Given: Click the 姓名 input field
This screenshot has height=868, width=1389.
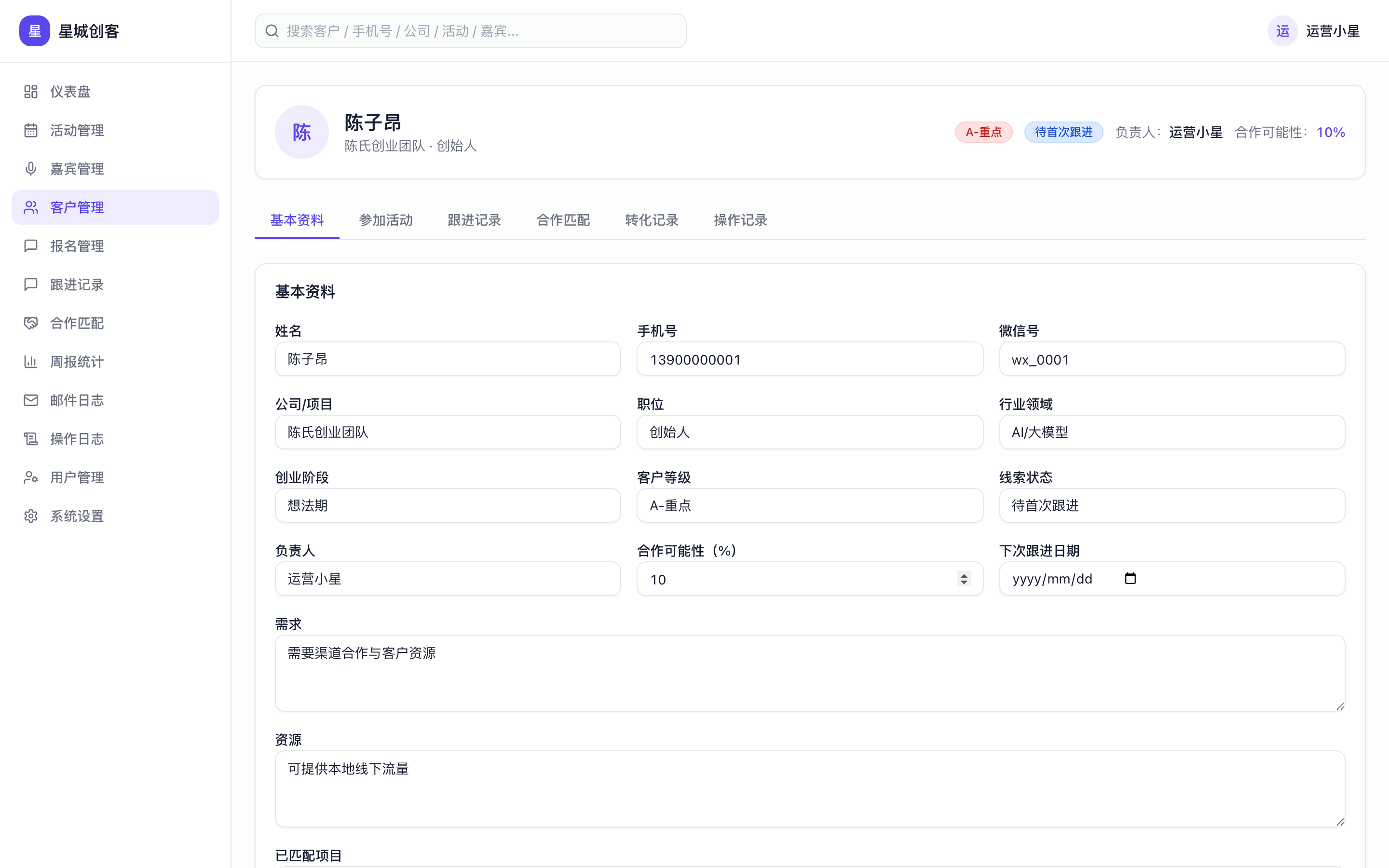Looking at the screenshot, I should (448, 359).
